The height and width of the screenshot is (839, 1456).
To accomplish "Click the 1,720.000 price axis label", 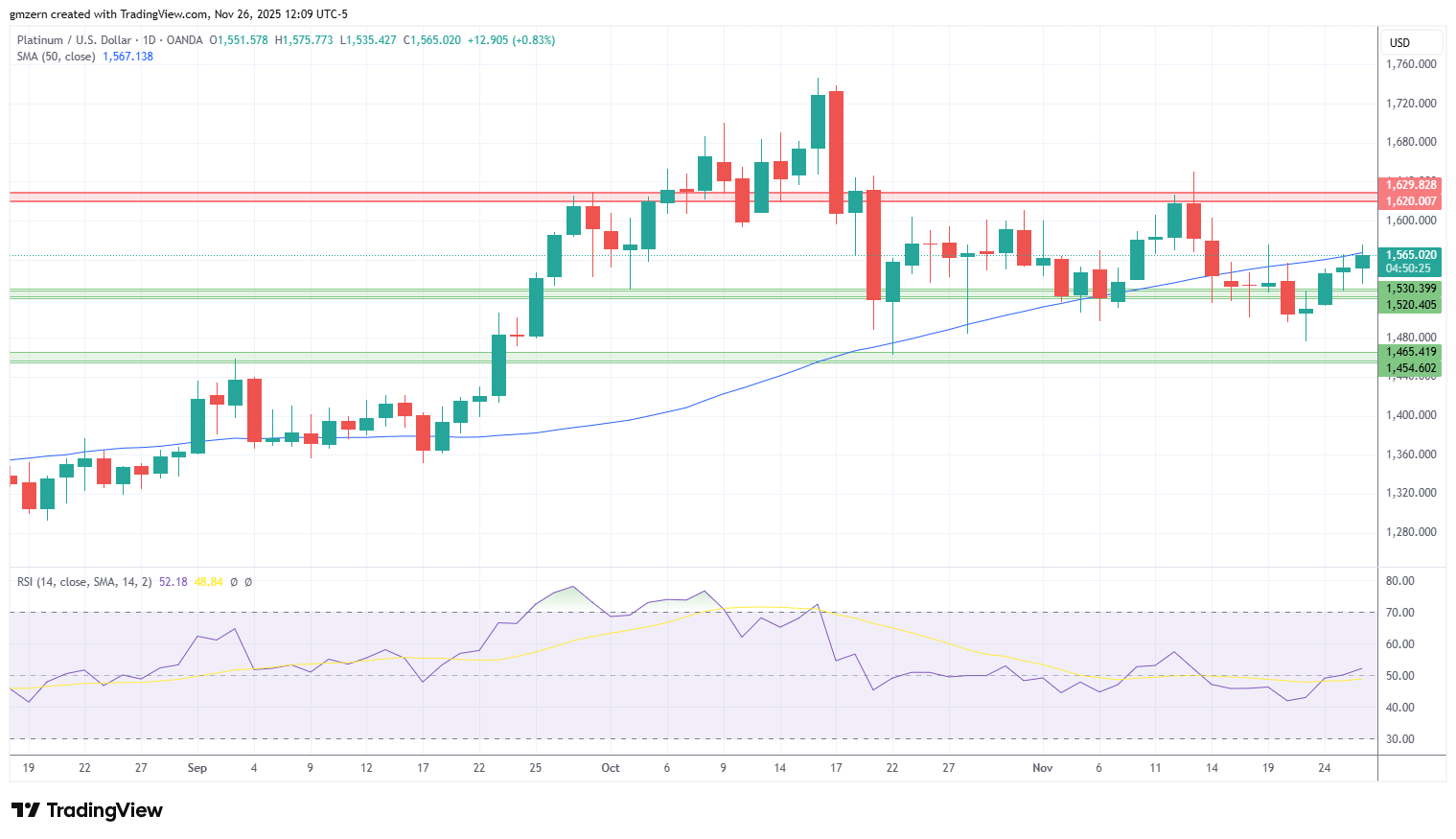I will (x=1411, y=104).
